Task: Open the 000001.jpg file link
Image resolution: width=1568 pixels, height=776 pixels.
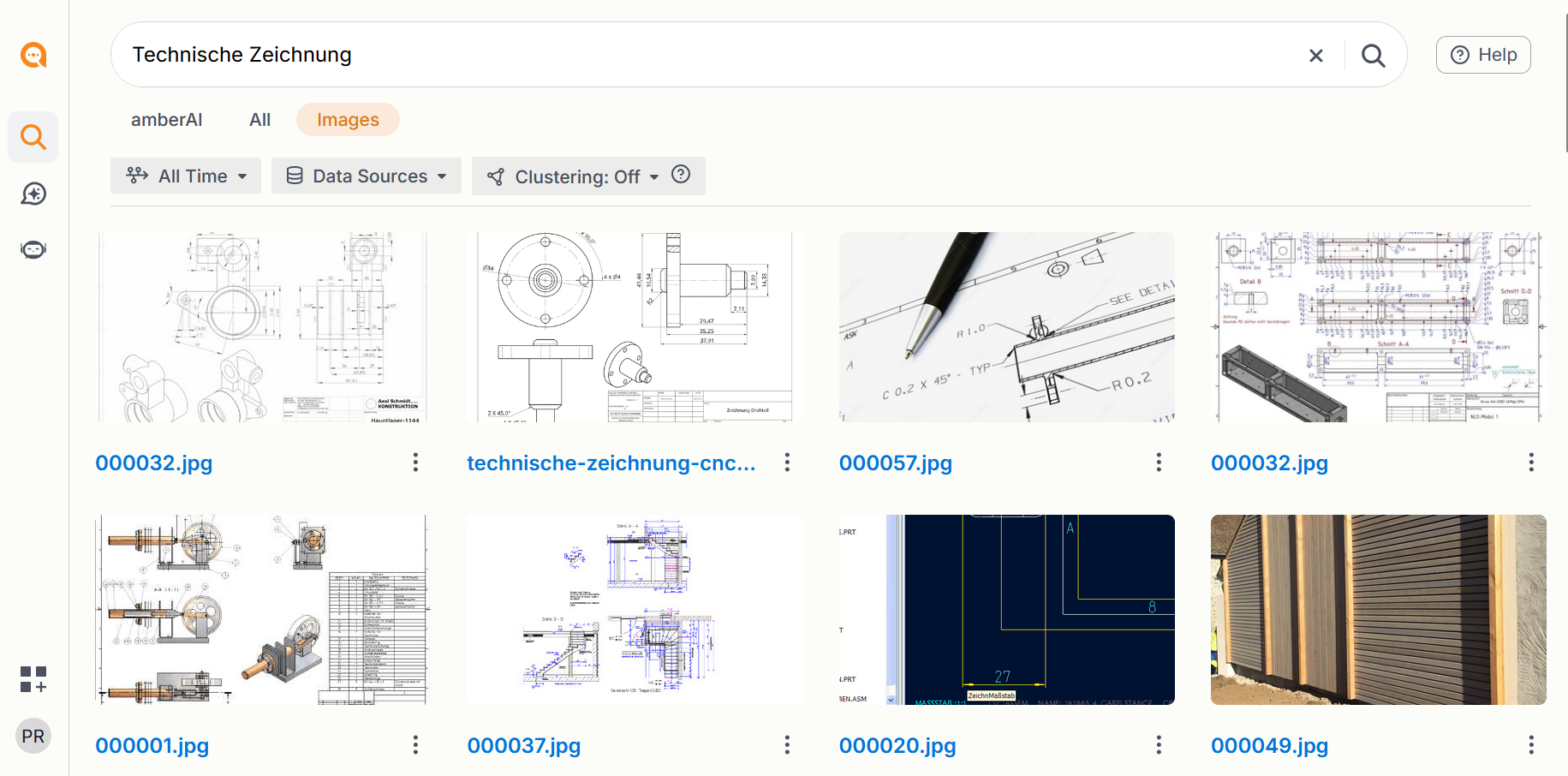Action: pos(152,746)
